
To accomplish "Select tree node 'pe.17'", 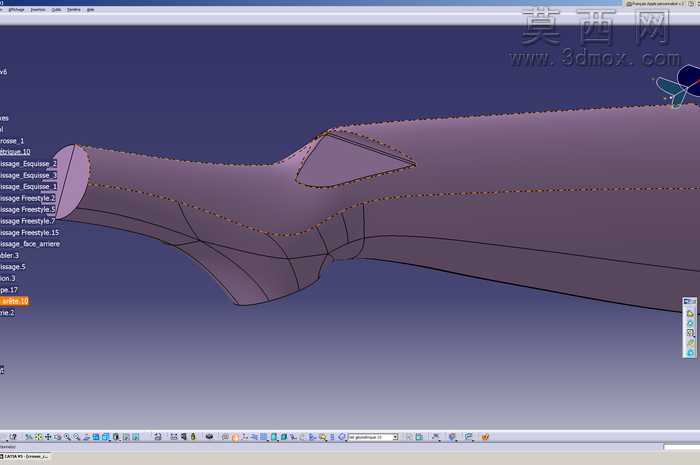I will pyautogui.click(x=9, y=290).
